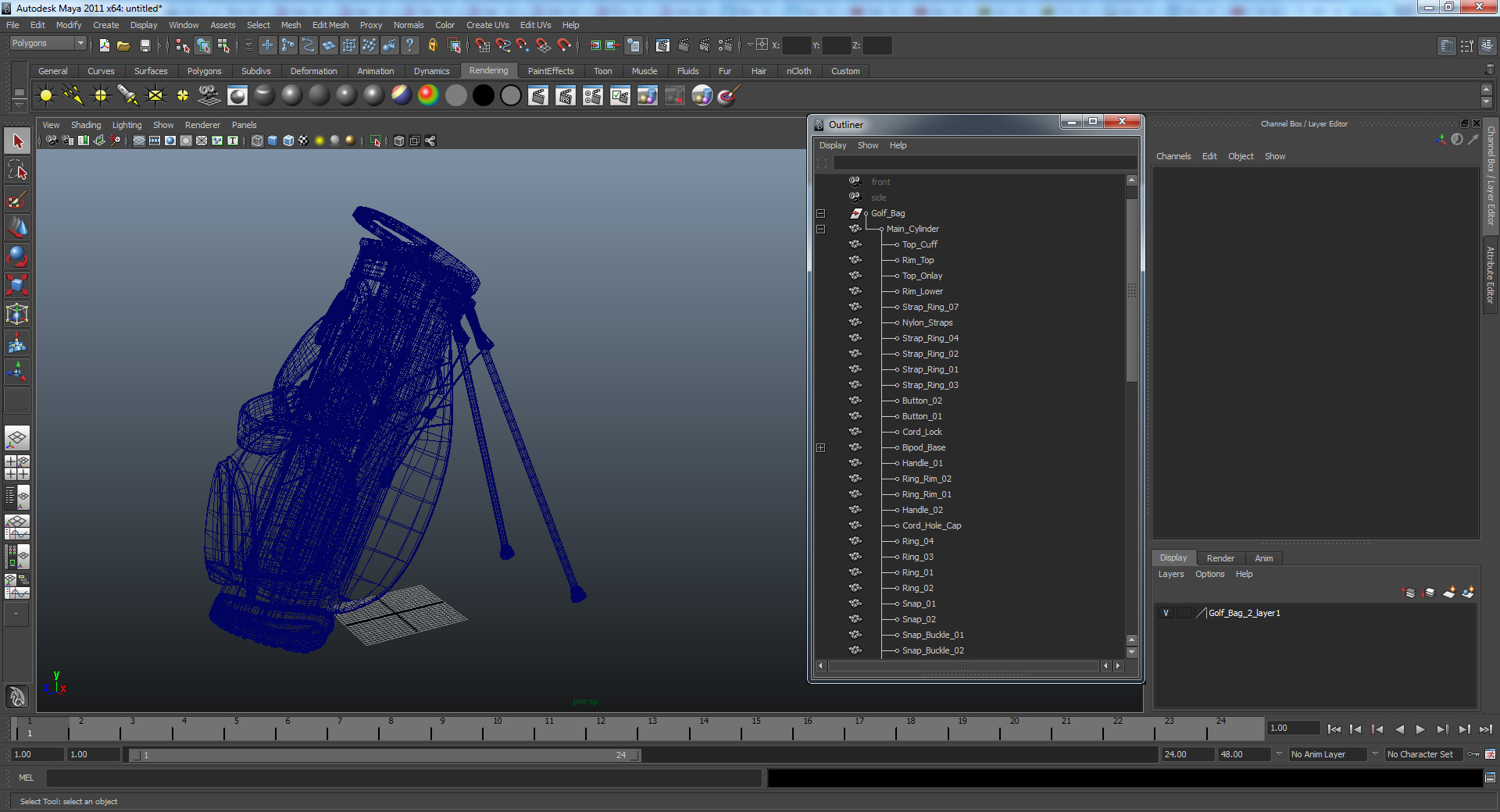Enable wireframe display in viewport toolbar

(x=257, y=141)
